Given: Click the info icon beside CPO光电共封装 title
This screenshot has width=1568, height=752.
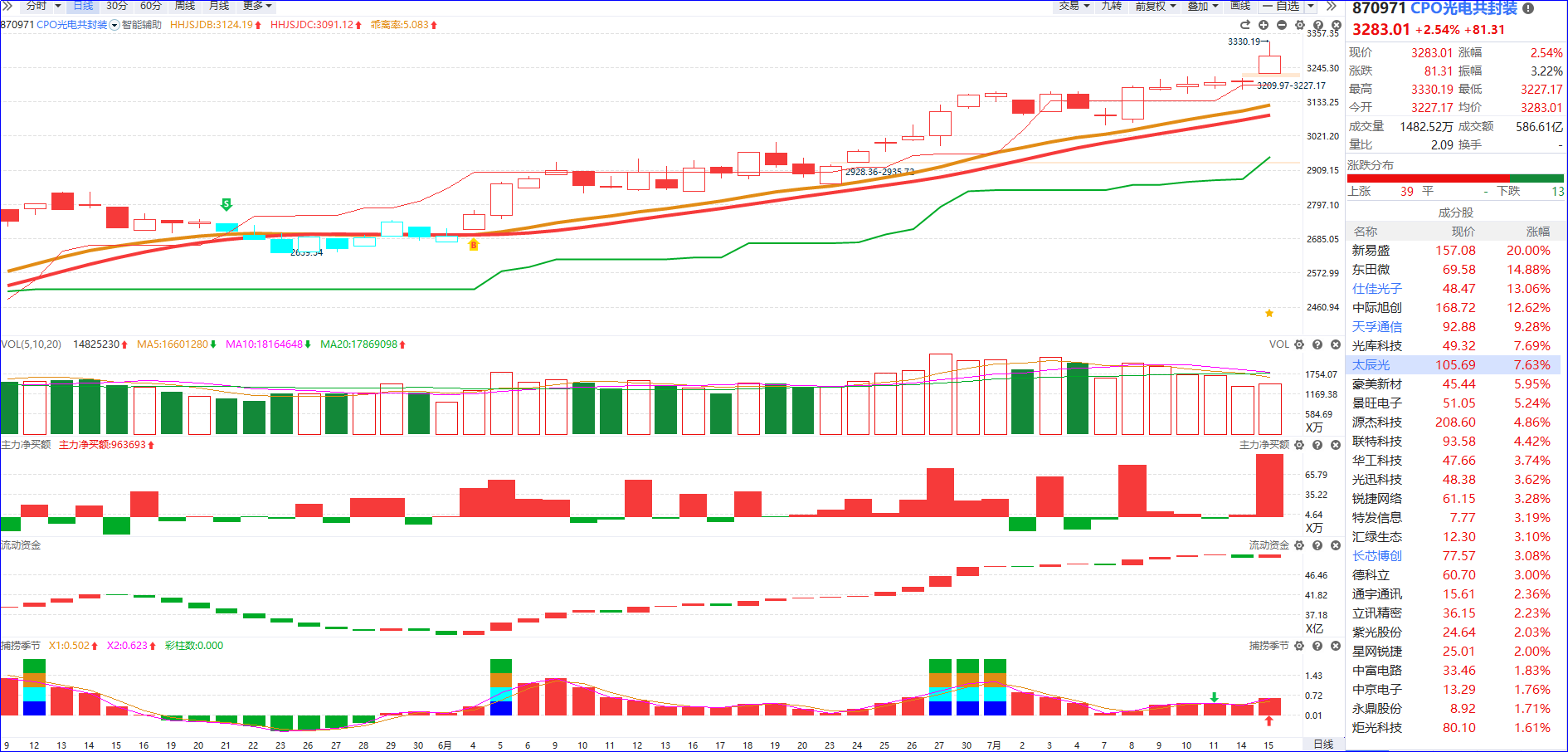Looking at the screenshot, I should point(1528,8).
